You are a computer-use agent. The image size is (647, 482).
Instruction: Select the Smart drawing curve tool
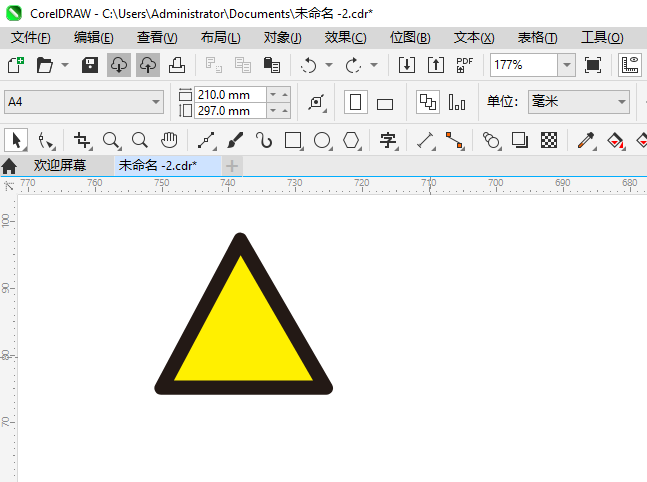tap(264, 140)
